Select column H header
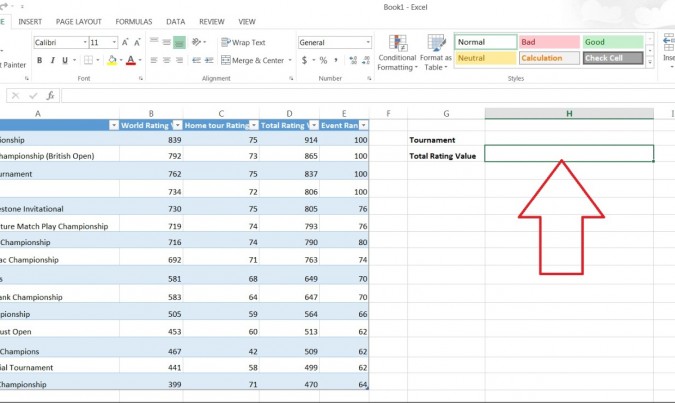 [569, 114]
